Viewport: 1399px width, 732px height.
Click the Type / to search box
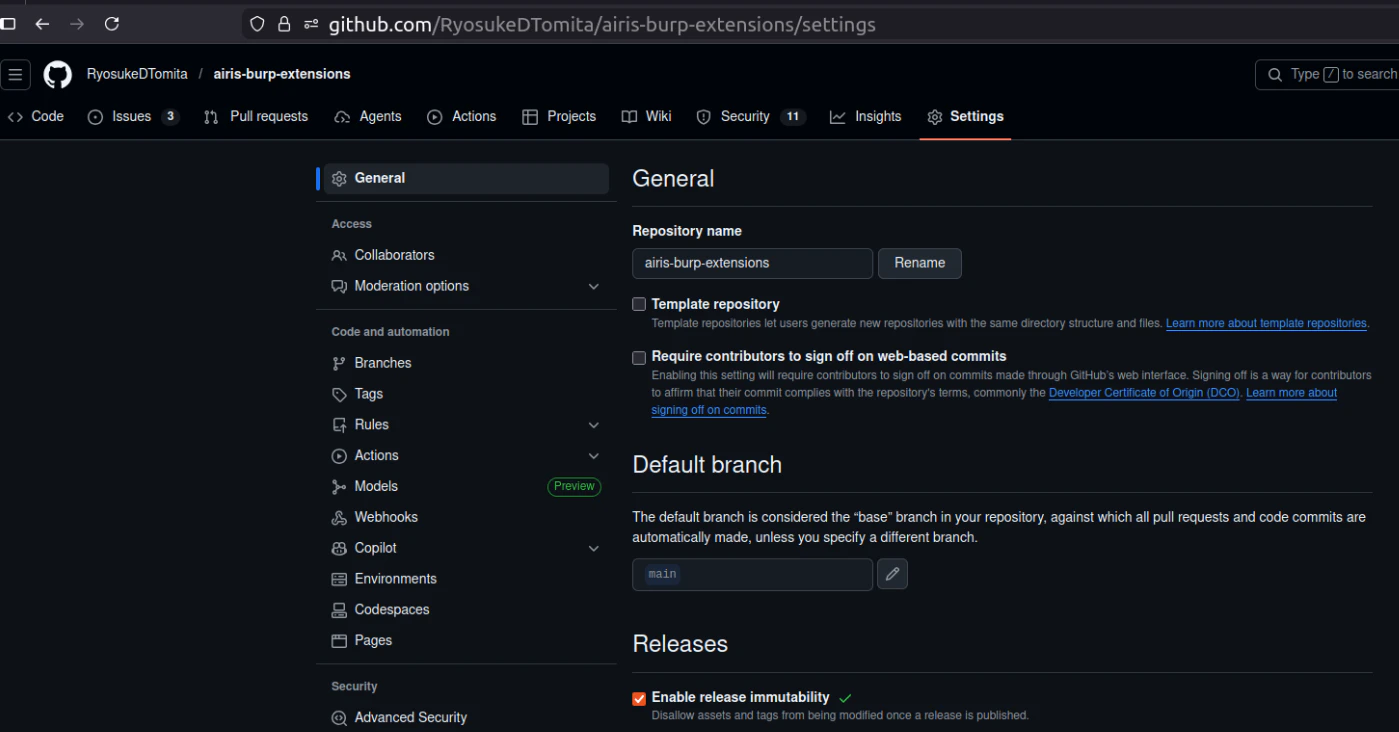tap(1327, 74)
